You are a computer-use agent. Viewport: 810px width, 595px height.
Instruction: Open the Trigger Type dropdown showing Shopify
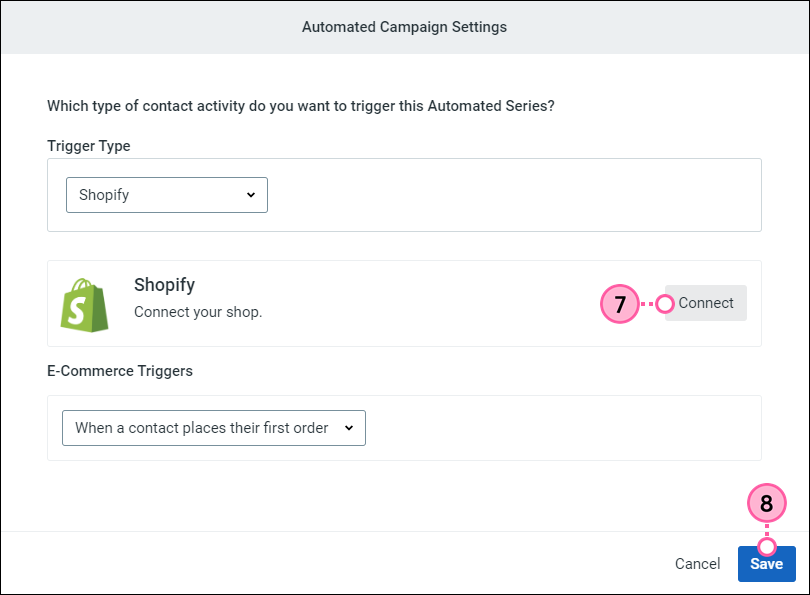pos(167,195)
